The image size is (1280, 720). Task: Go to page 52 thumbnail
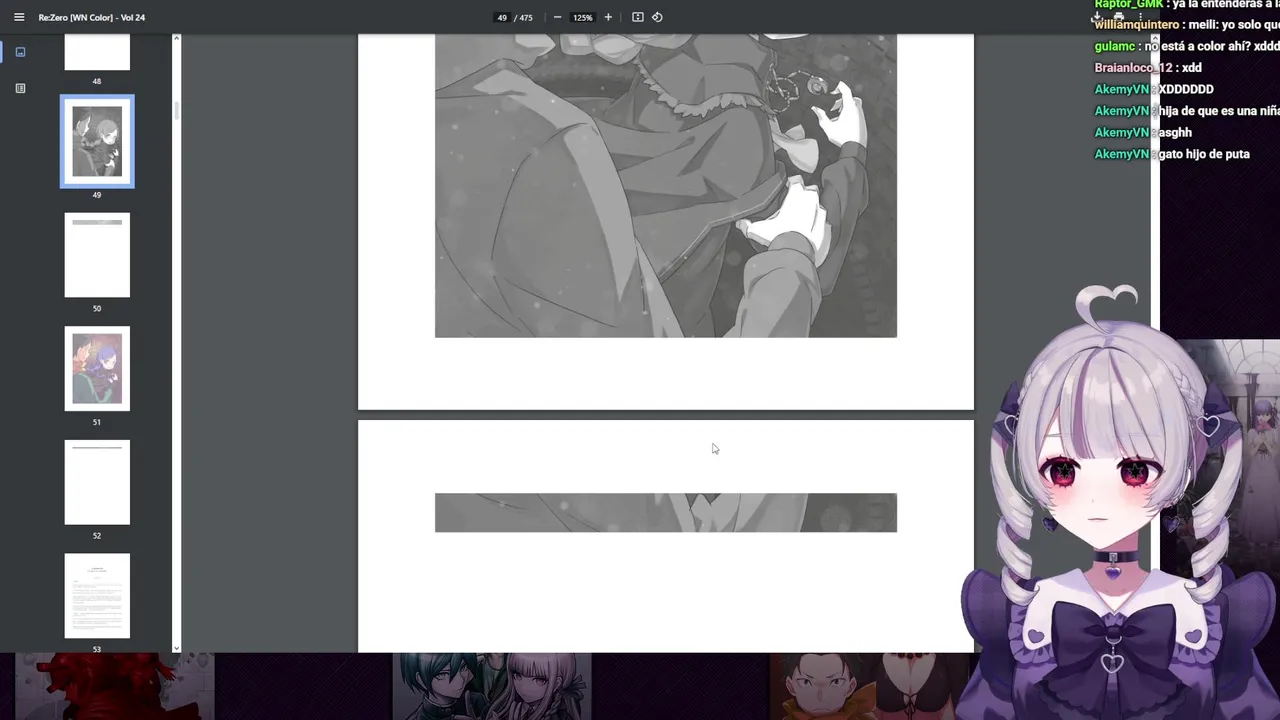click(x=97, y=482)
